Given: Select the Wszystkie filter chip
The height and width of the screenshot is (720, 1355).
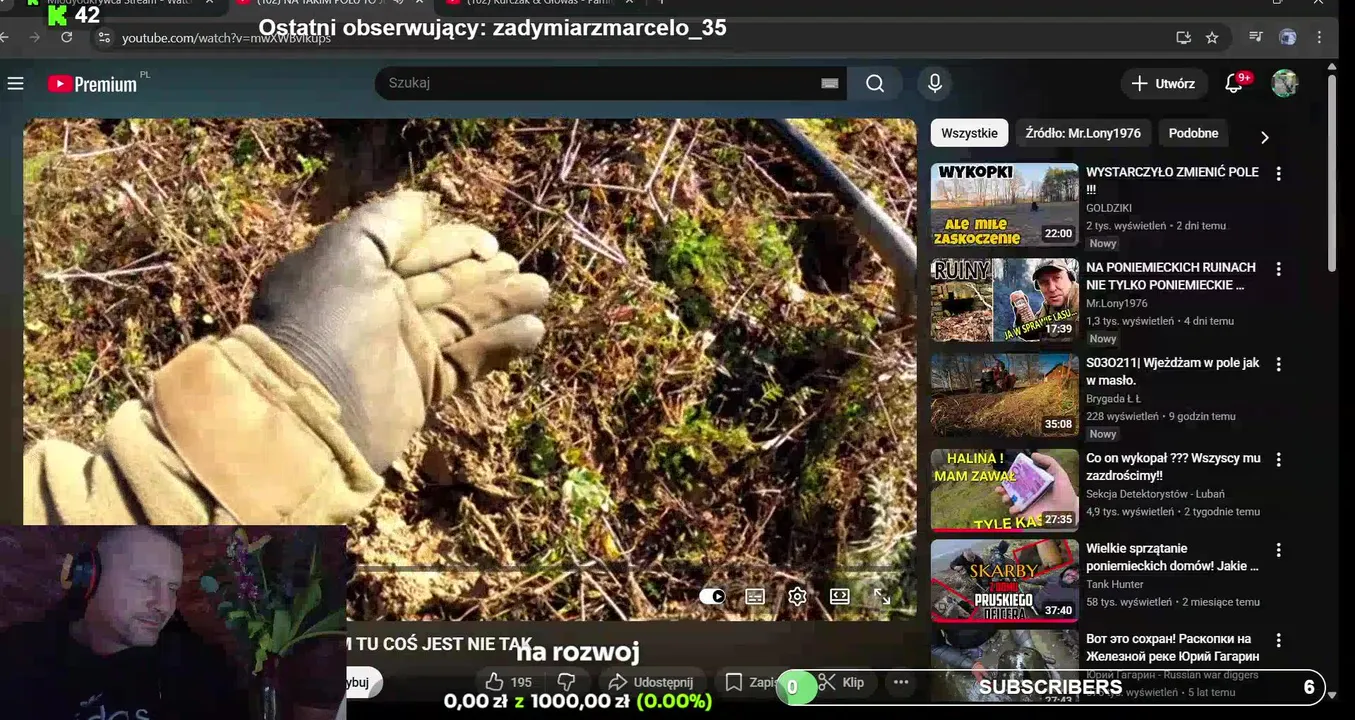Looking at the screenshot, I should [969, 133].
